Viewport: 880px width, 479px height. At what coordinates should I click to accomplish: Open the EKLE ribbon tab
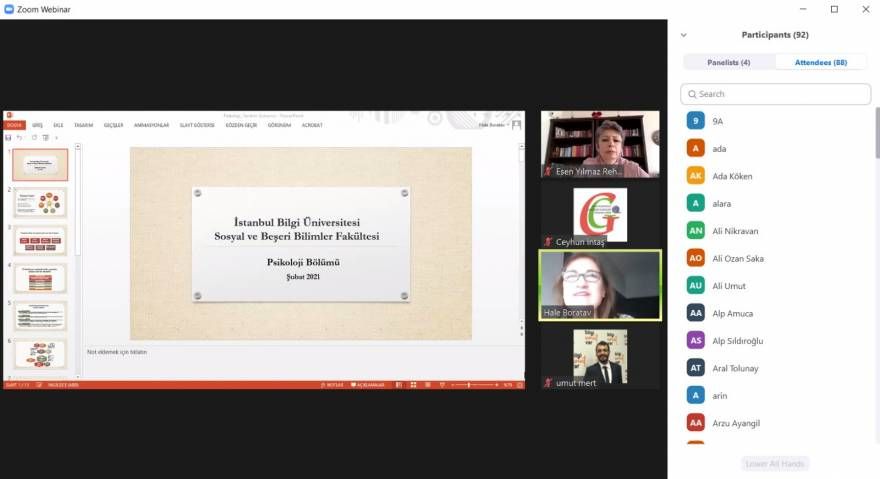pos(58,125)
